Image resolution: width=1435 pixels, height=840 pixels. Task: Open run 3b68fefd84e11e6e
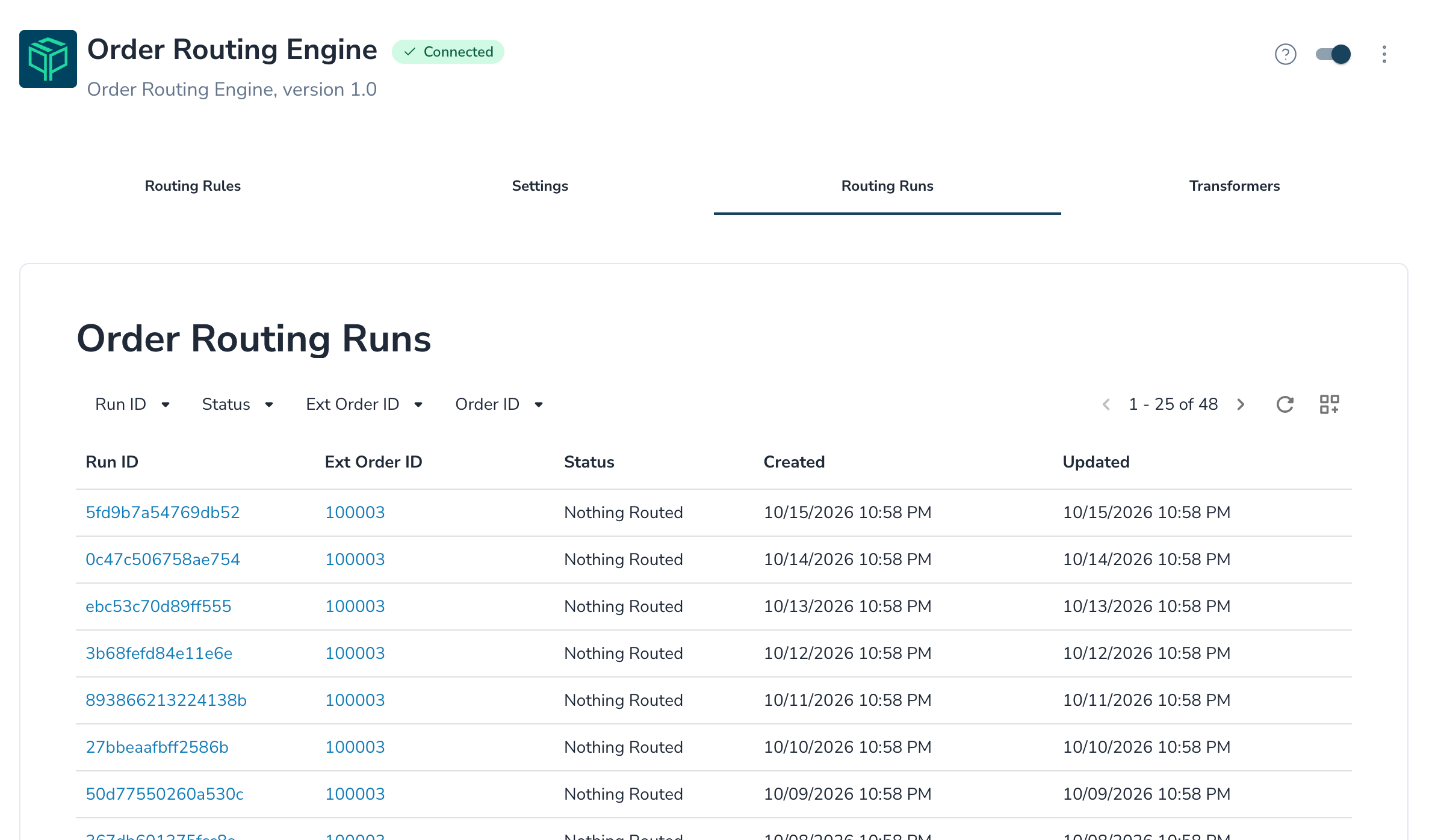(x=159, y=654)
